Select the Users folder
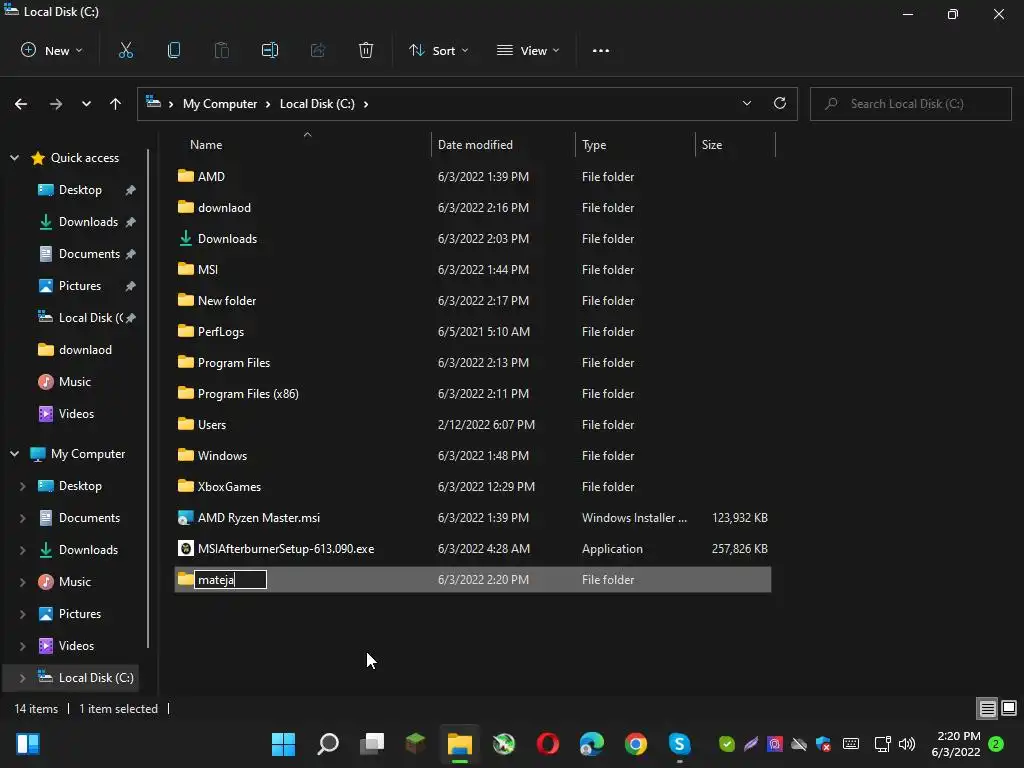The image size is (1024, 768). pyautogui.click(x=473, y=424)
